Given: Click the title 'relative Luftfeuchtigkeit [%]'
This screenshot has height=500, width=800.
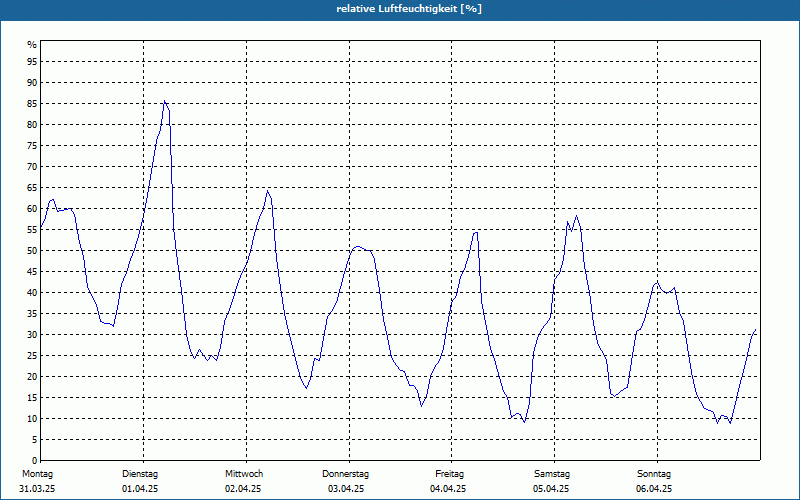Looking at the screenshot, I should tap(409, 9).
